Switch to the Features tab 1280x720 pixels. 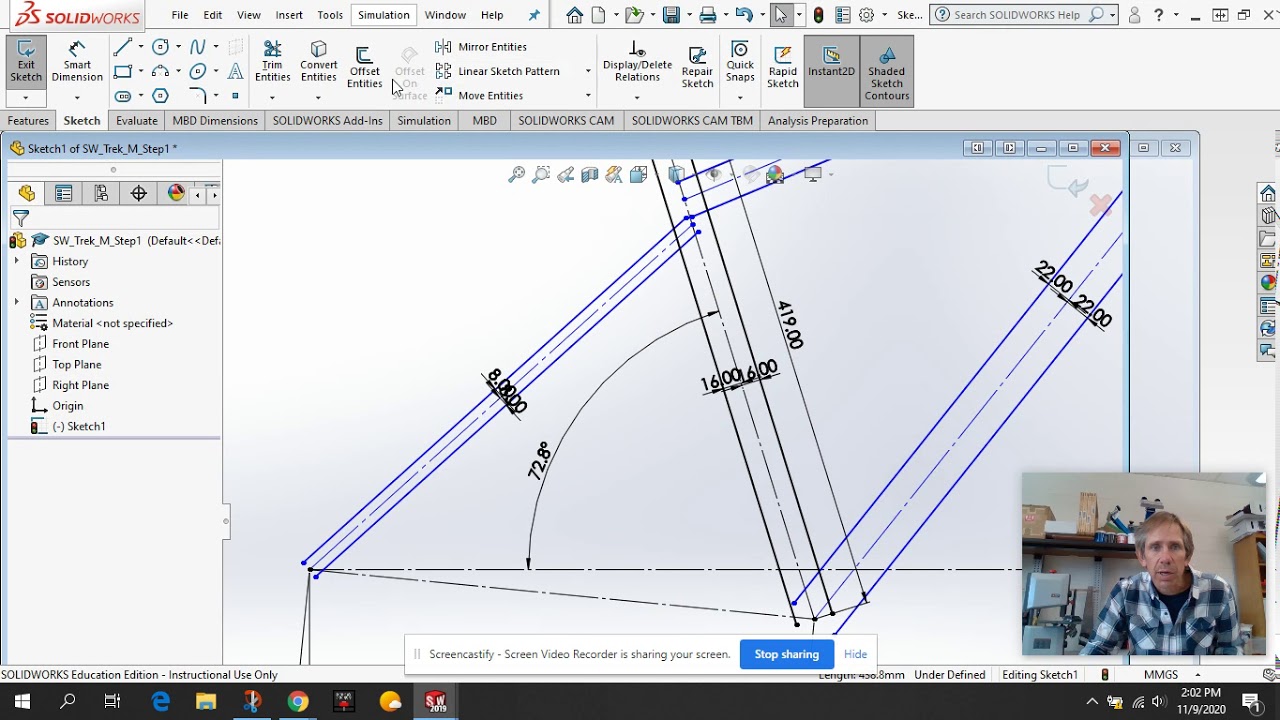(28, 120)
